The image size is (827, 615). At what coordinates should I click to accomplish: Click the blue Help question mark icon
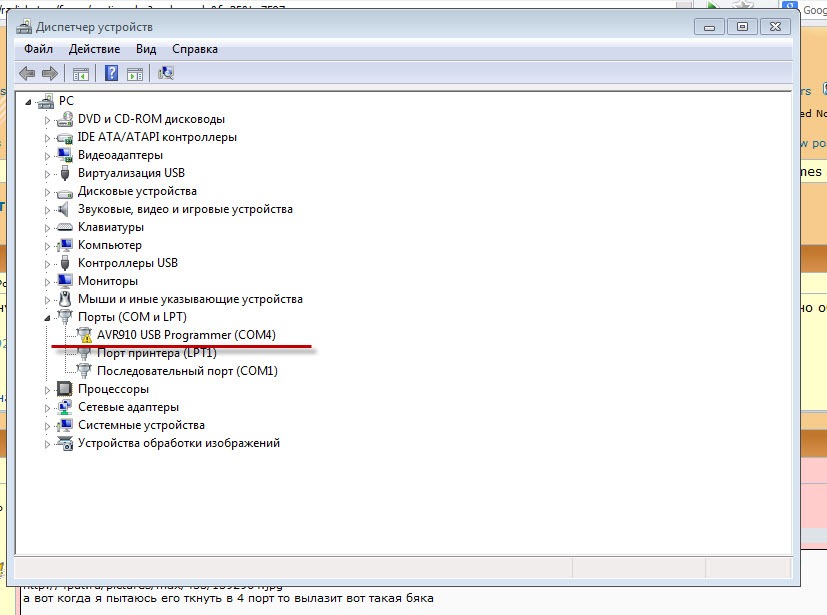point(111,73)
